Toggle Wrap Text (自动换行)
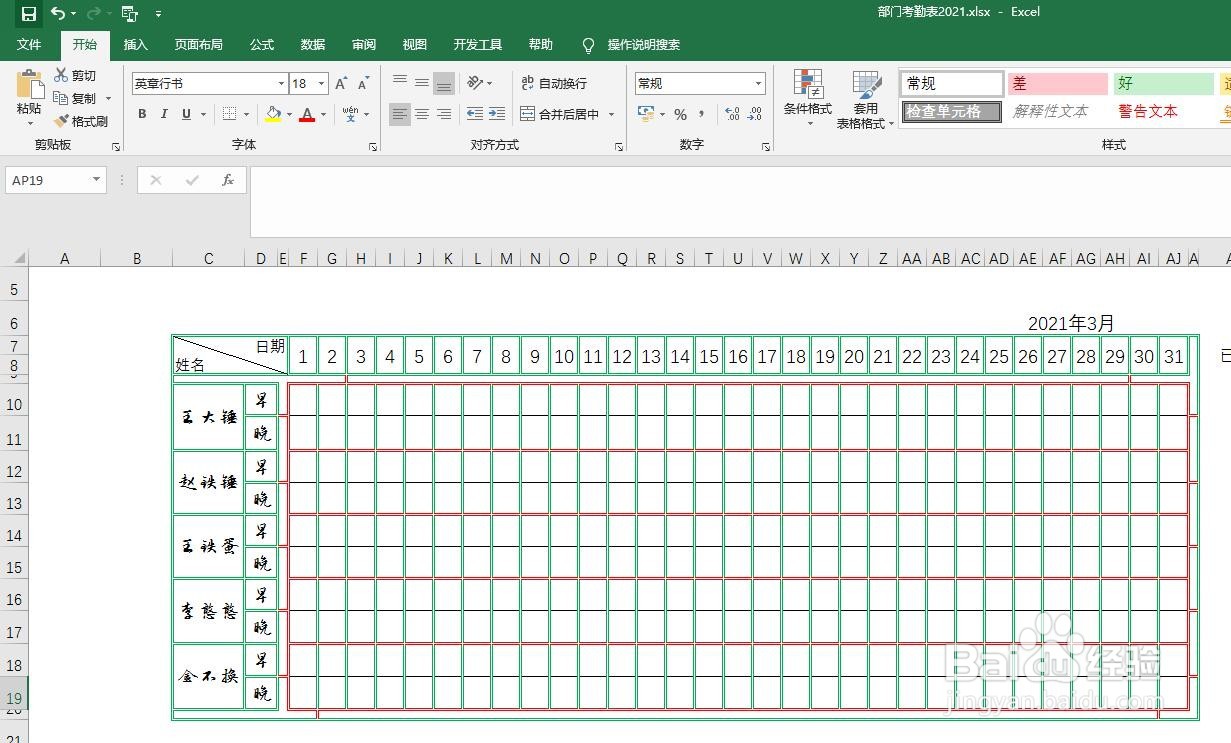The height and width of the screenshot is (743, 1231). point(554,83)
